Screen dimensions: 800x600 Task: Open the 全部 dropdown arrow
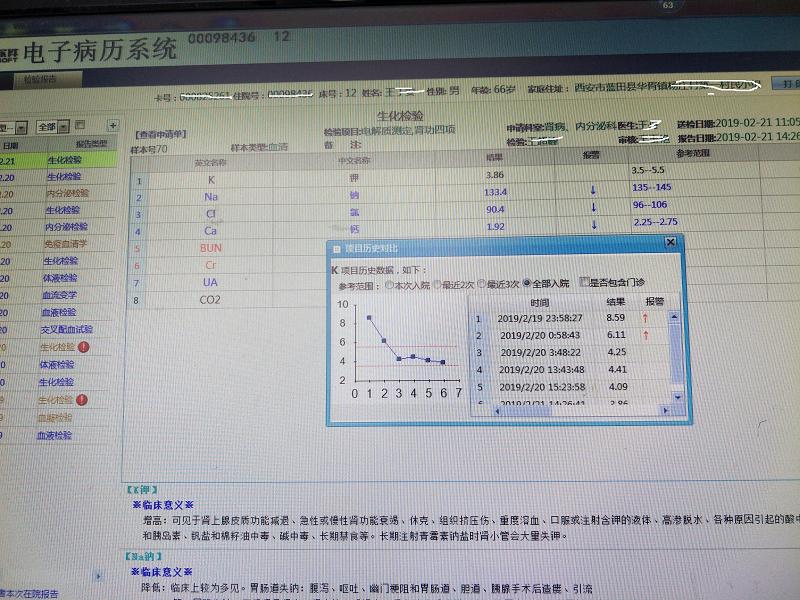pyautogui.click(x=63, y=127)
